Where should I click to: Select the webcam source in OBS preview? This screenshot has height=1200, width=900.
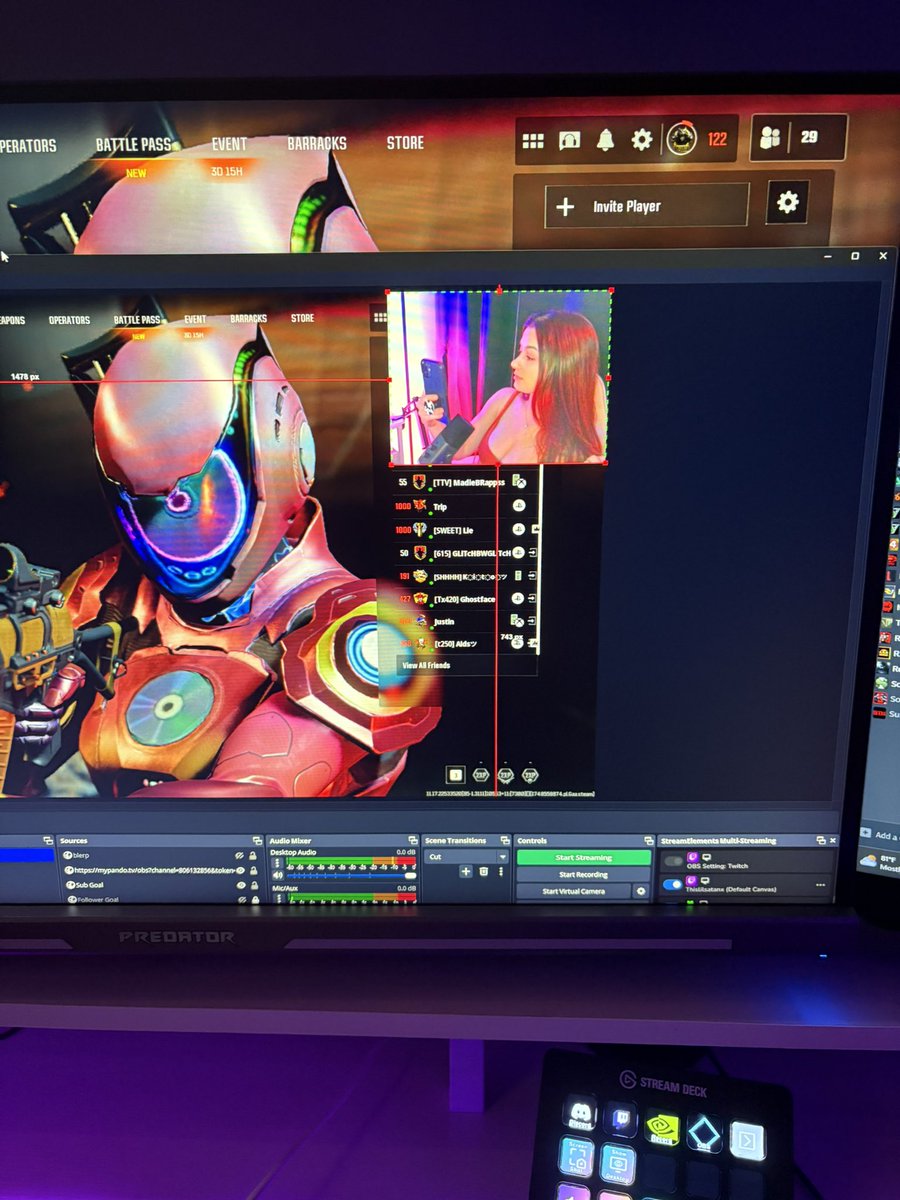coord(499,377)
